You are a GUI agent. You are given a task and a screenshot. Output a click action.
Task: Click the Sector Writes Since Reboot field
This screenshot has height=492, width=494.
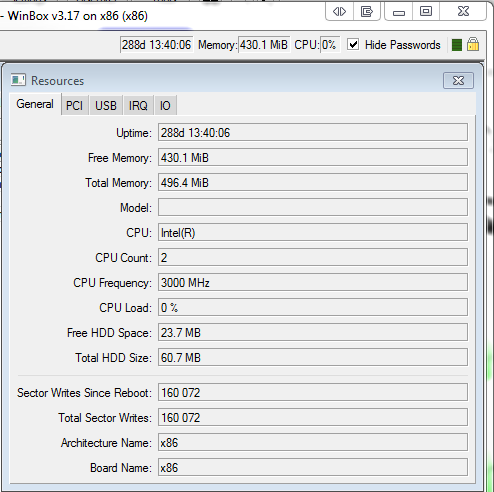pos(313,392)
